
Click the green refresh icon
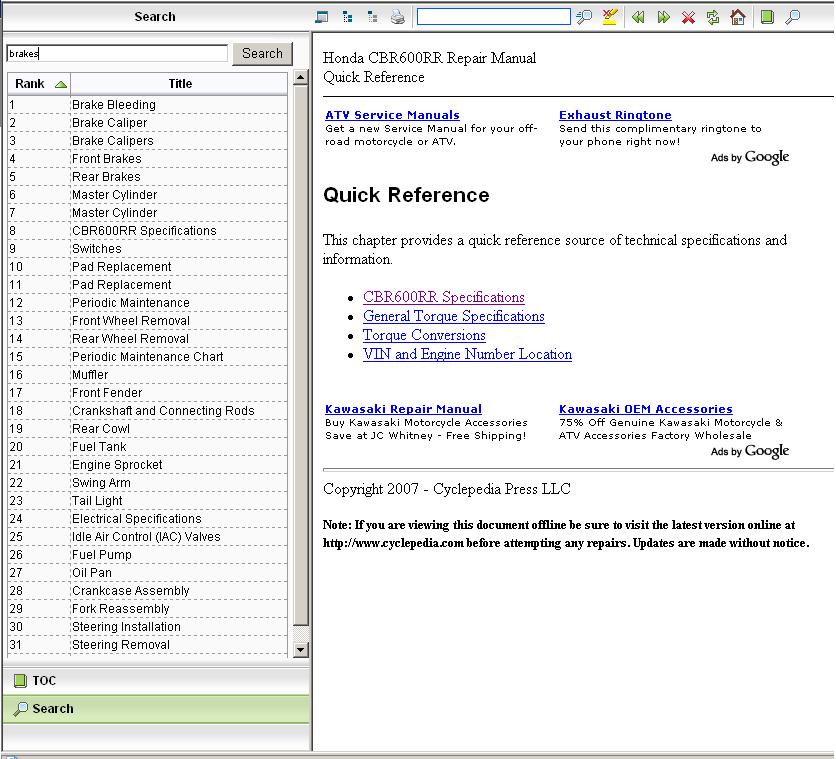[713, 17]
